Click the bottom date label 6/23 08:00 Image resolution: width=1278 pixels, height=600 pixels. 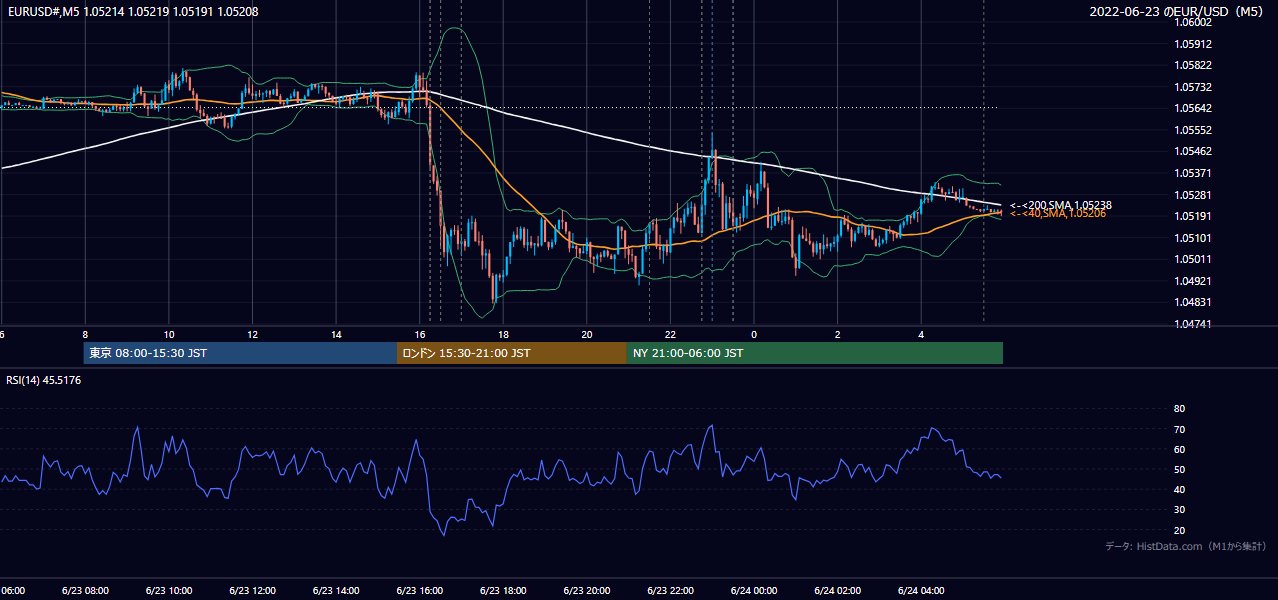tap(85, 591)
